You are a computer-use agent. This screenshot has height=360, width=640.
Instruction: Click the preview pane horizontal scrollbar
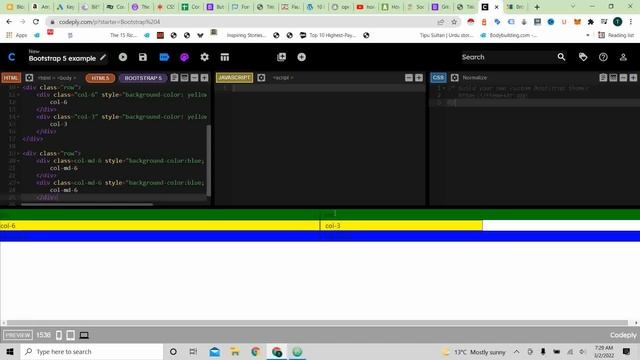[317, 322]
